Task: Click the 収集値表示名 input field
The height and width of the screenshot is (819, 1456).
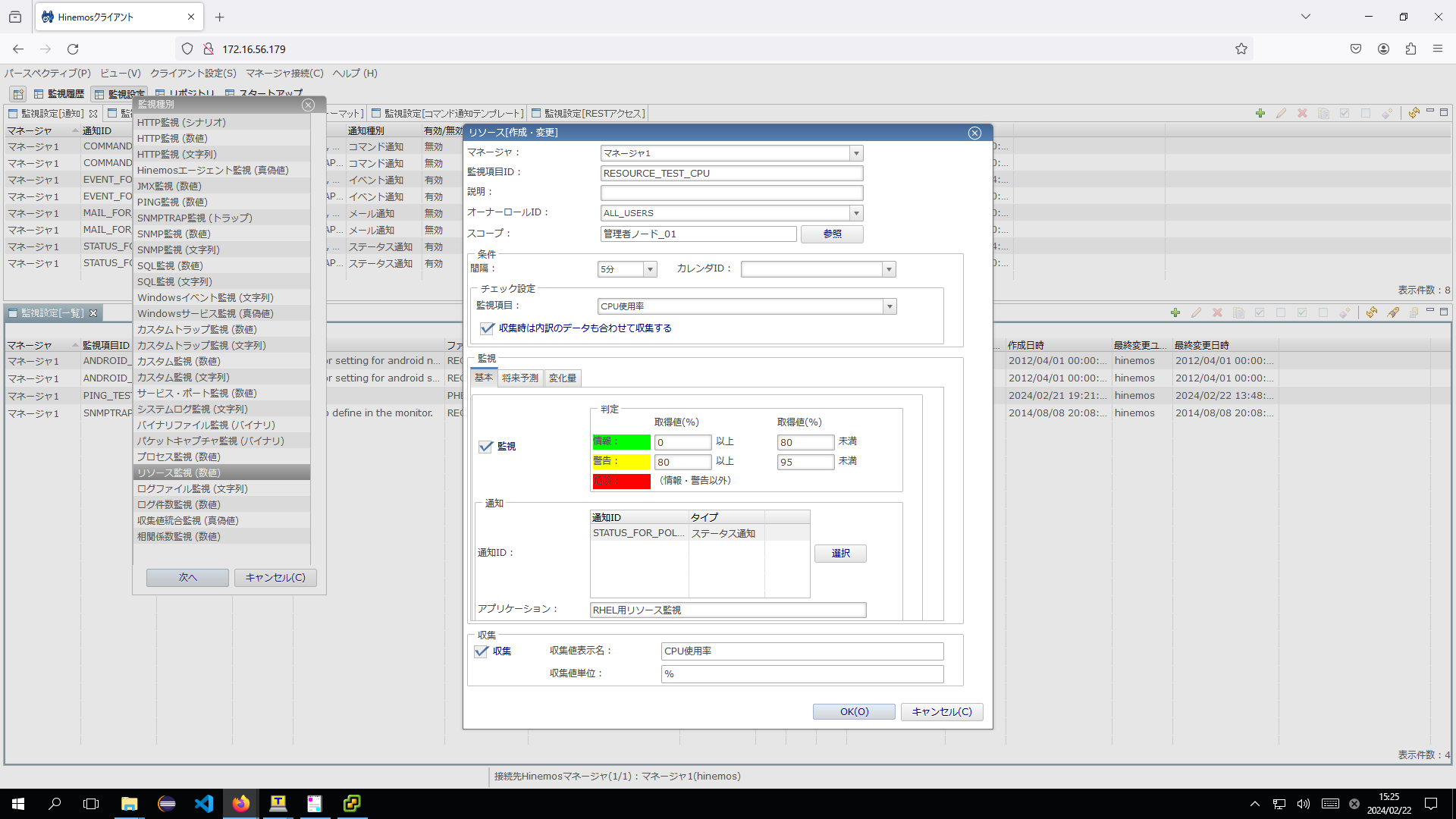Action: click(x=802, y=651)
